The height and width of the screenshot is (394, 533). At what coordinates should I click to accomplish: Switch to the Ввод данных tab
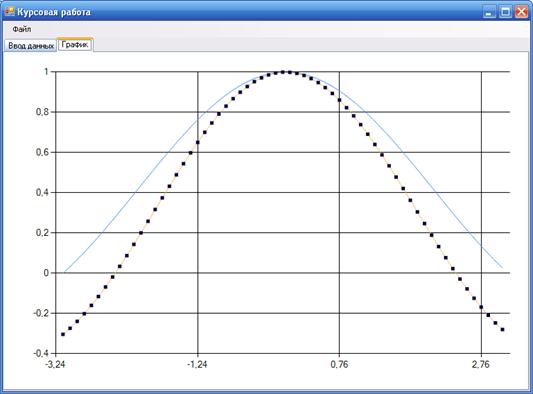point(31,46)
